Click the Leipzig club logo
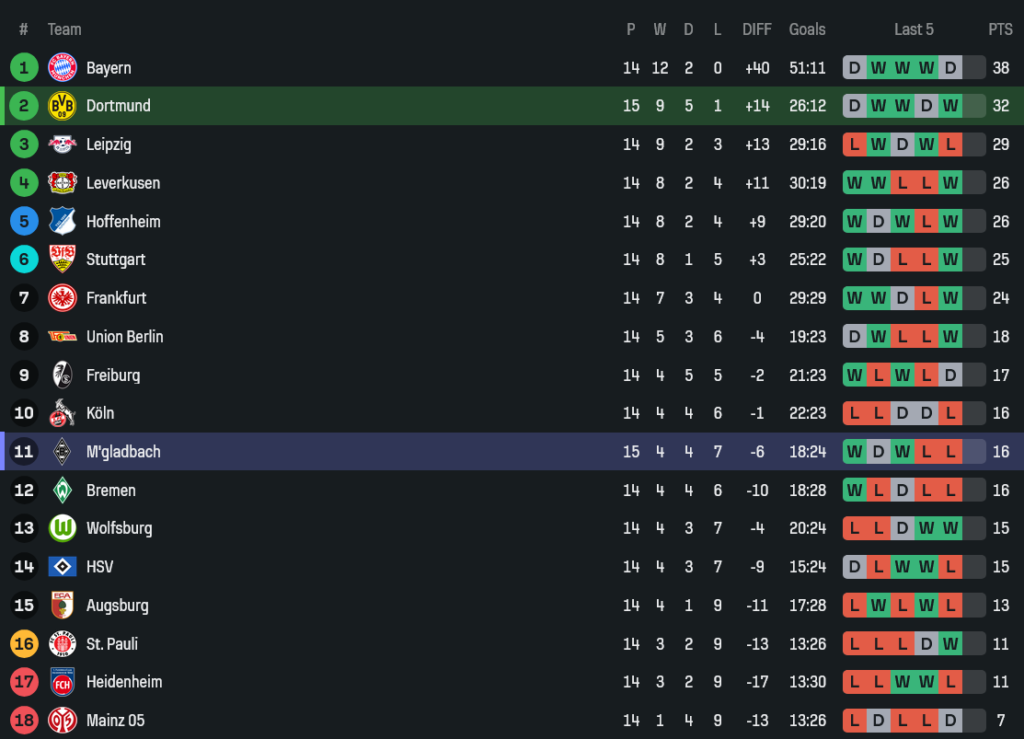Screen dimensions: 1024x739 (x=62, y=144)
